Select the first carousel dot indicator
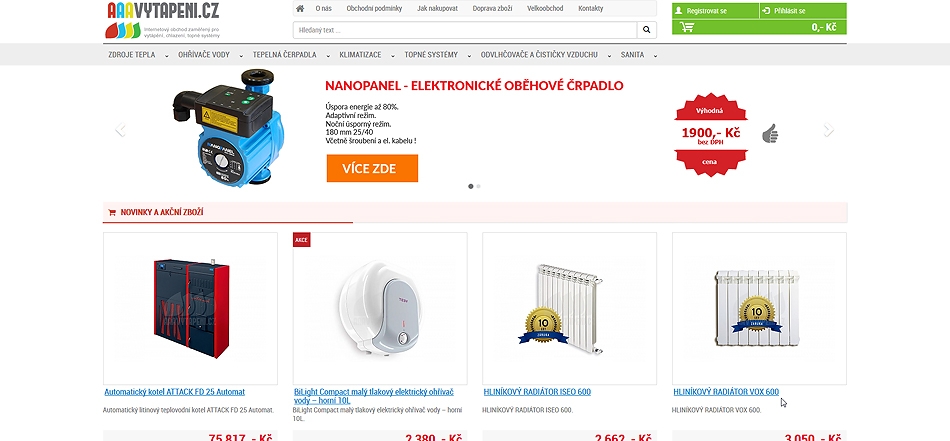 click(x=471, y=187)
